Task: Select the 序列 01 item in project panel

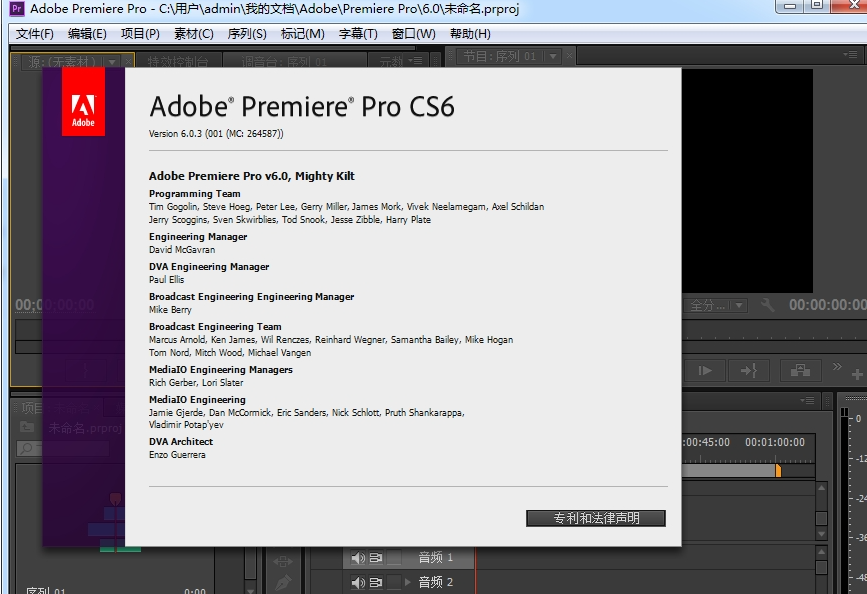Action: coord(45,590)
